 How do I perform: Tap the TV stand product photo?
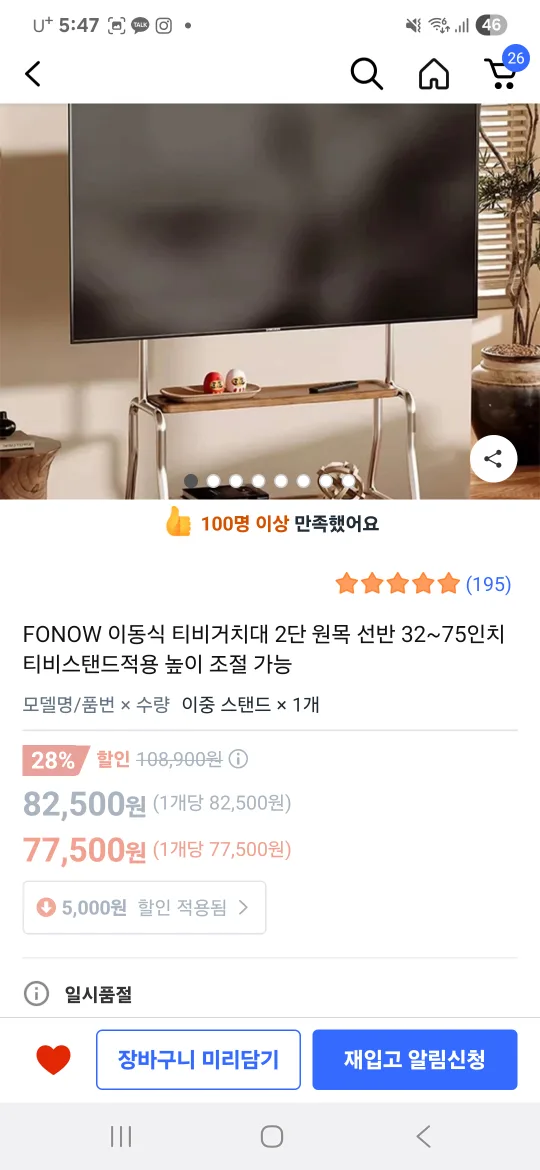[x=270, y=301]
